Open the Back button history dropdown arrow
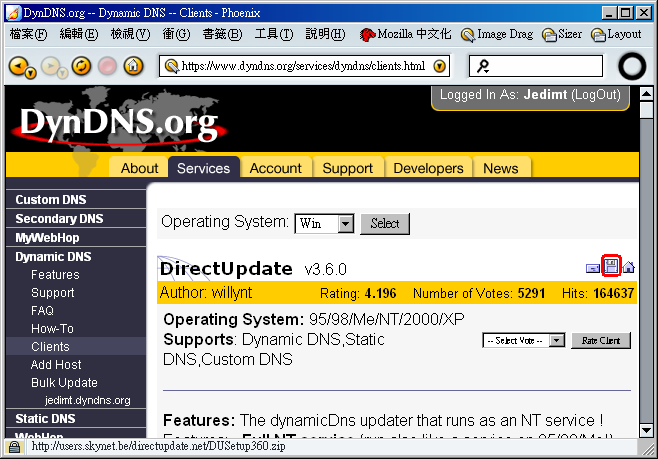 (30, 74)
